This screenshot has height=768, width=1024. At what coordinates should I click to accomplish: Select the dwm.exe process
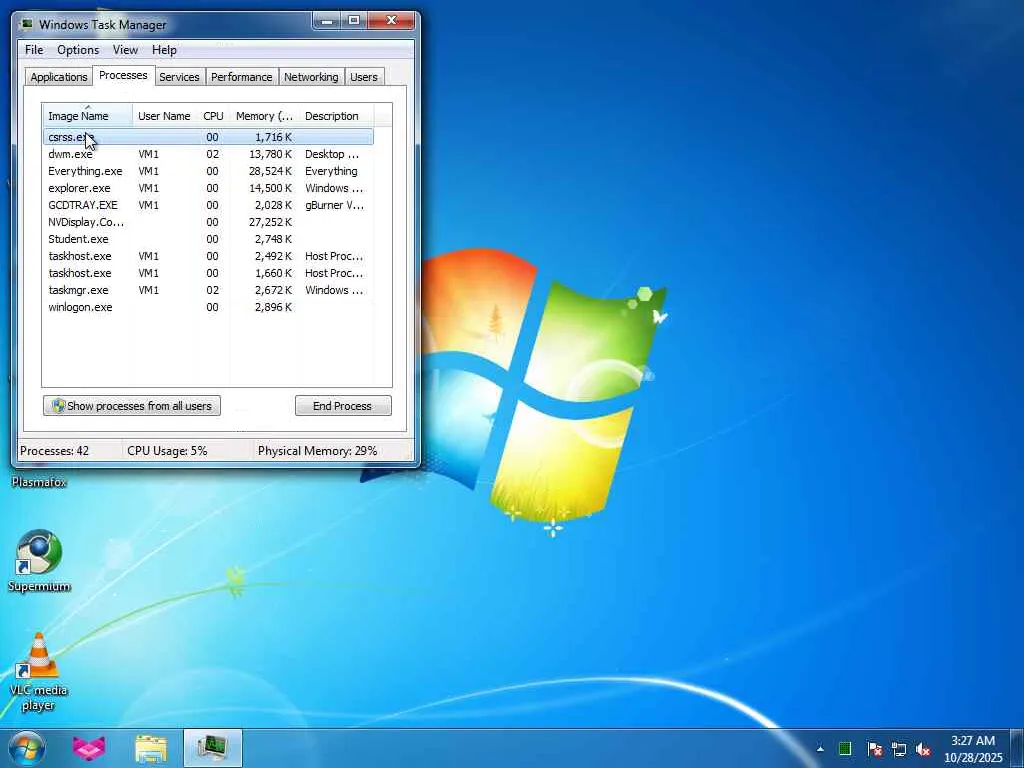pos(208,154)
